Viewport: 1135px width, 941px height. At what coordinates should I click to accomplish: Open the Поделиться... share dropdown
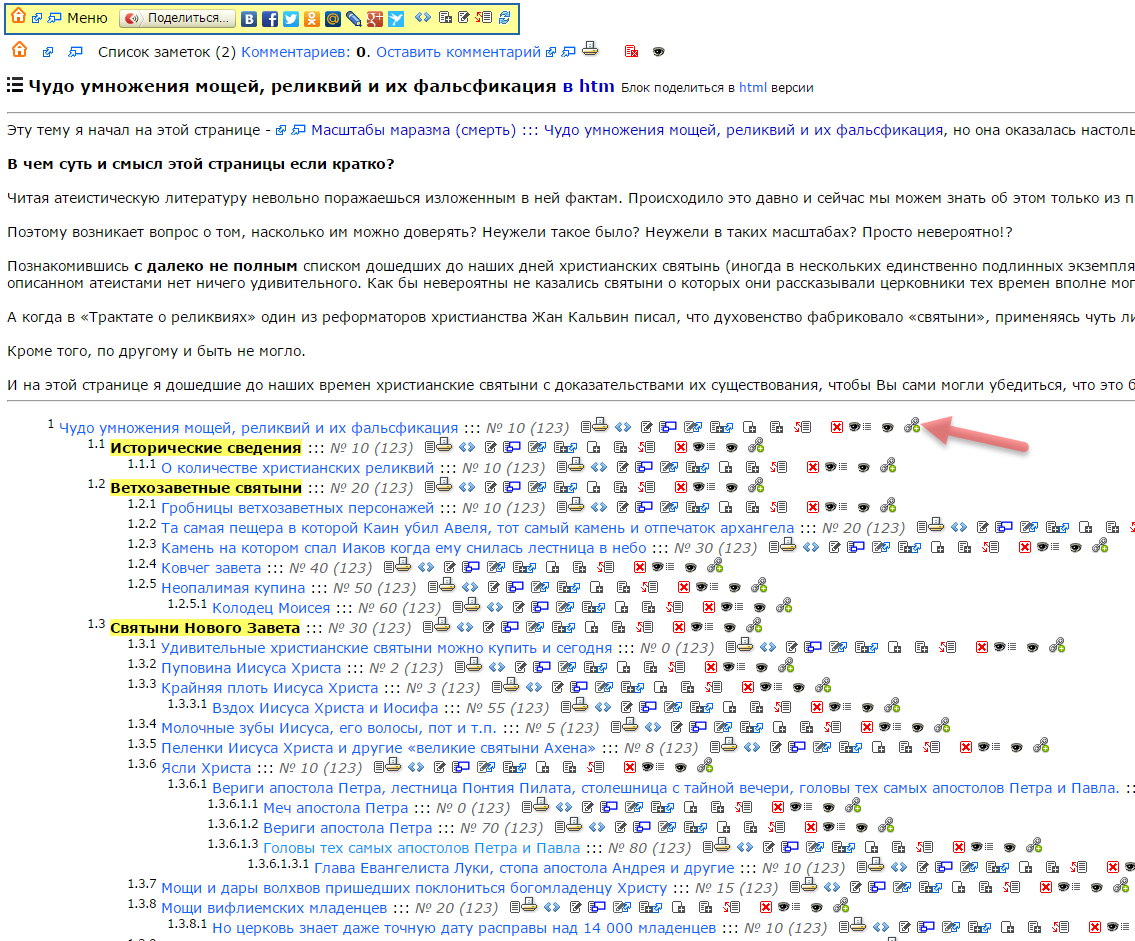pyautogui.click(x=178, y=18)
